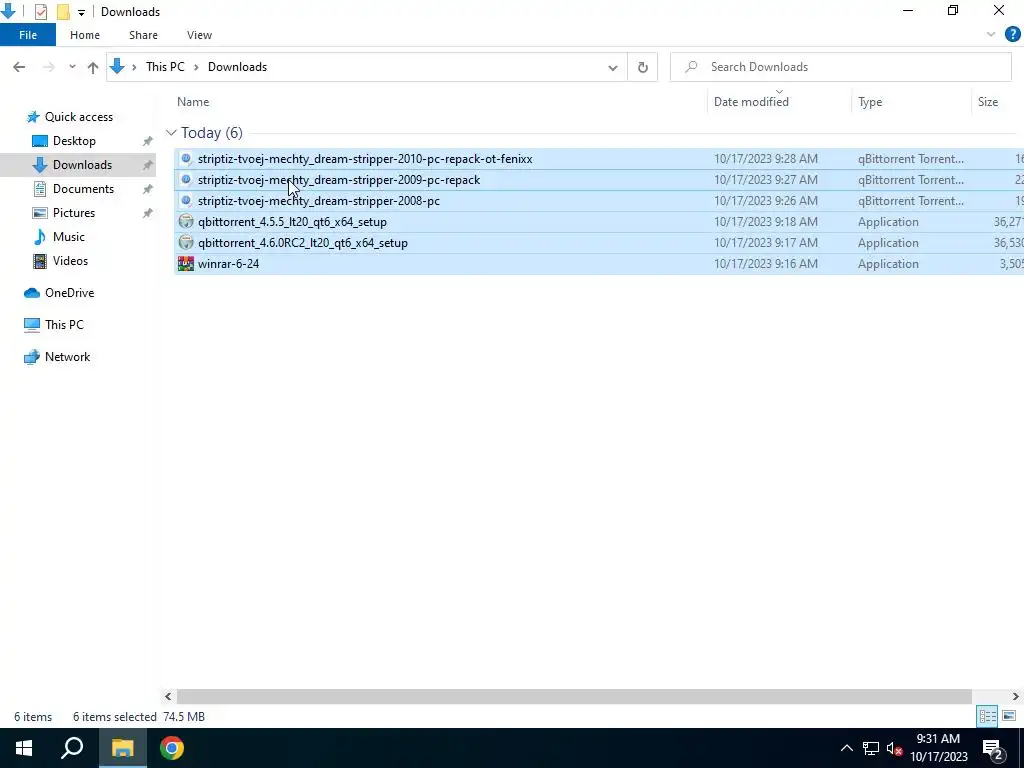This screenshot has width=1024, height=768.
Task: Open the taskbar Search icon
Action: click(72, 748)
